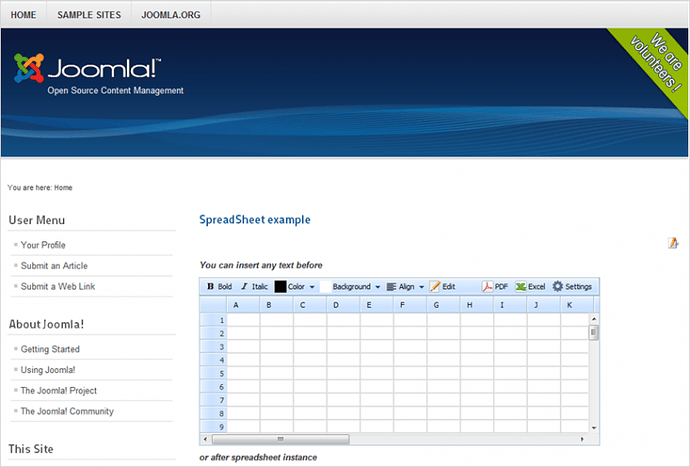
Task: Click the vertical scrollbar thumb
Action: [594, 332]
